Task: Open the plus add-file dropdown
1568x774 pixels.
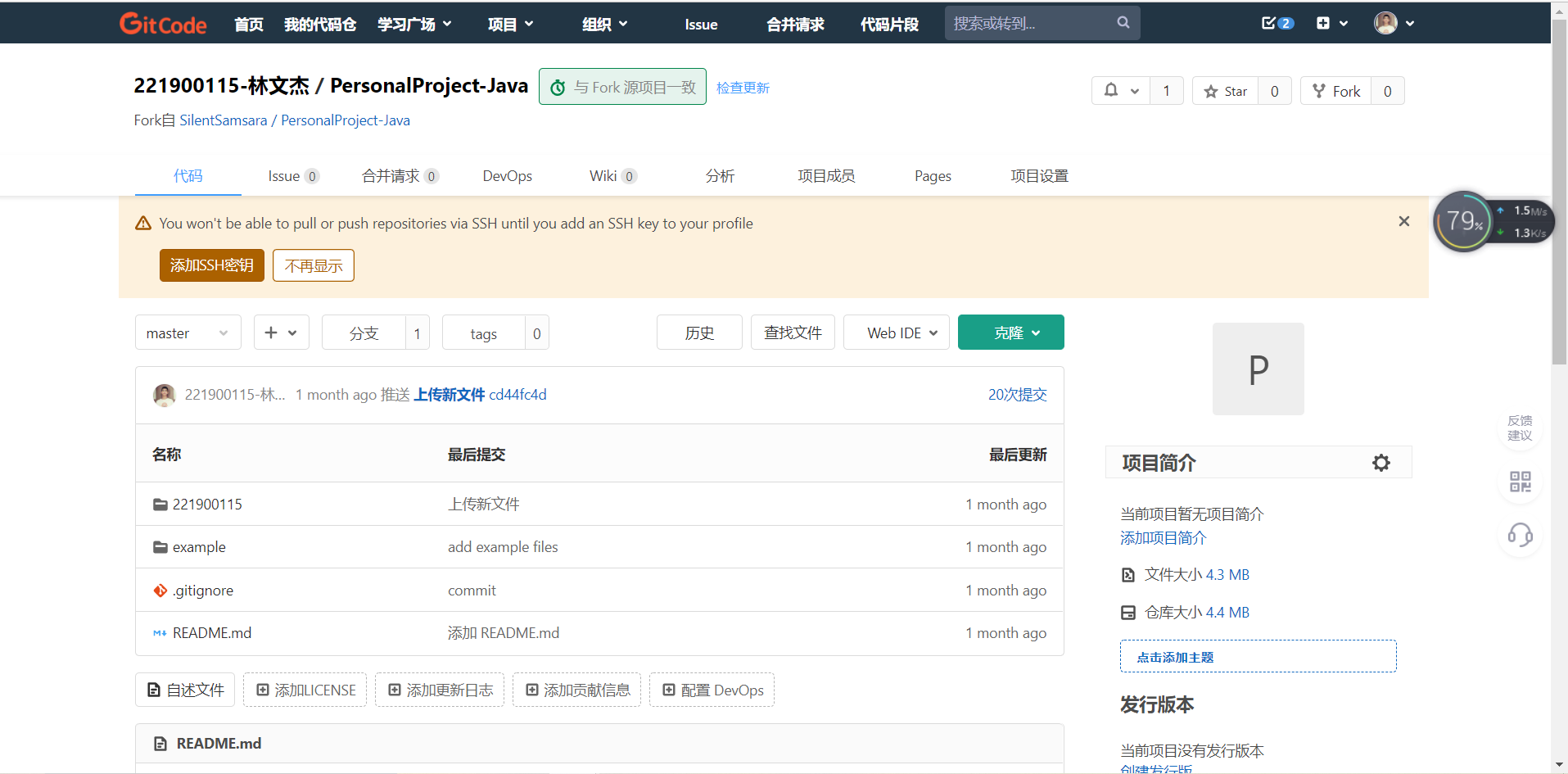Action: pos(281,333)
